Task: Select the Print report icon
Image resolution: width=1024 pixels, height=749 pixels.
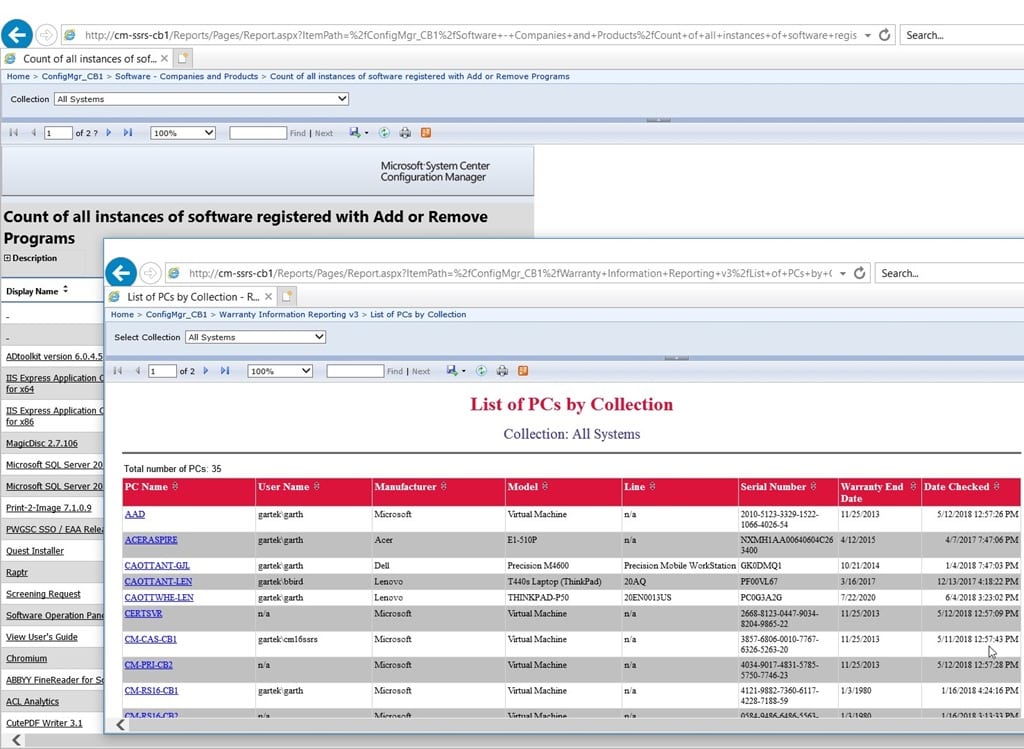Action: coord(503,371)
